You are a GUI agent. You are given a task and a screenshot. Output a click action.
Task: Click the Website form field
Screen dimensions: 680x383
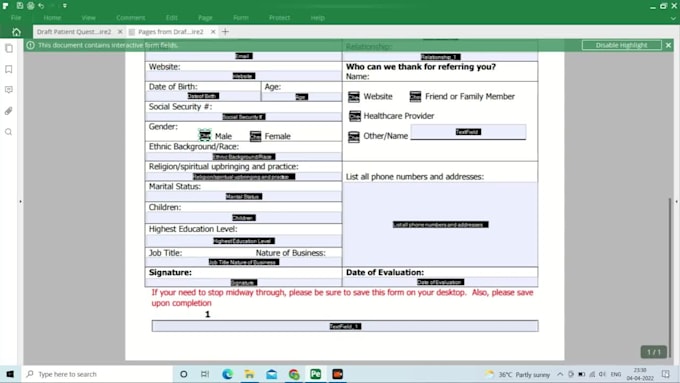click(243, 76)
